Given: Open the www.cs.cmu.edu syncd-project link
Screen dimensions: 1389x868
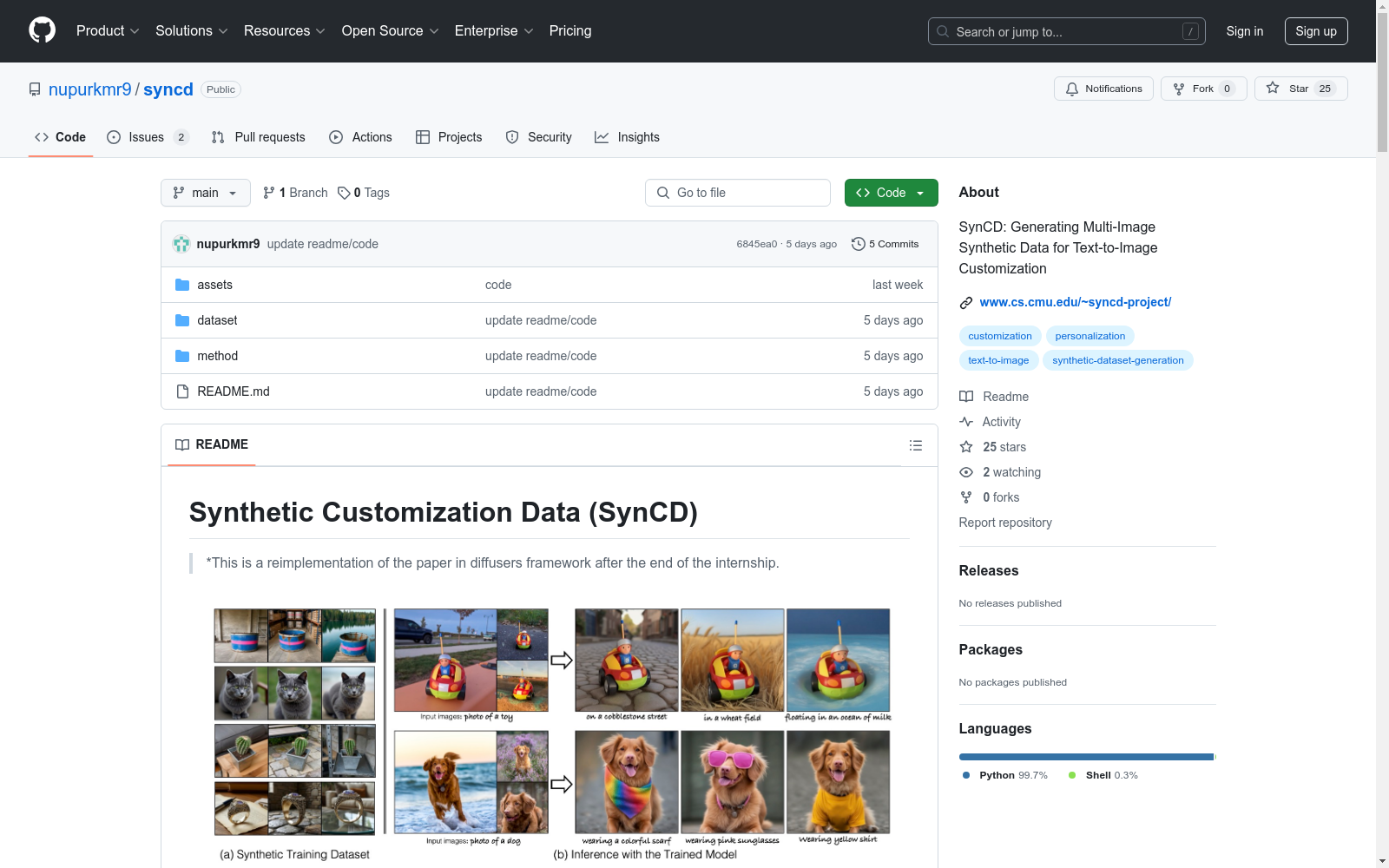Looking at the screenshot, I should tap(1075, 302).
